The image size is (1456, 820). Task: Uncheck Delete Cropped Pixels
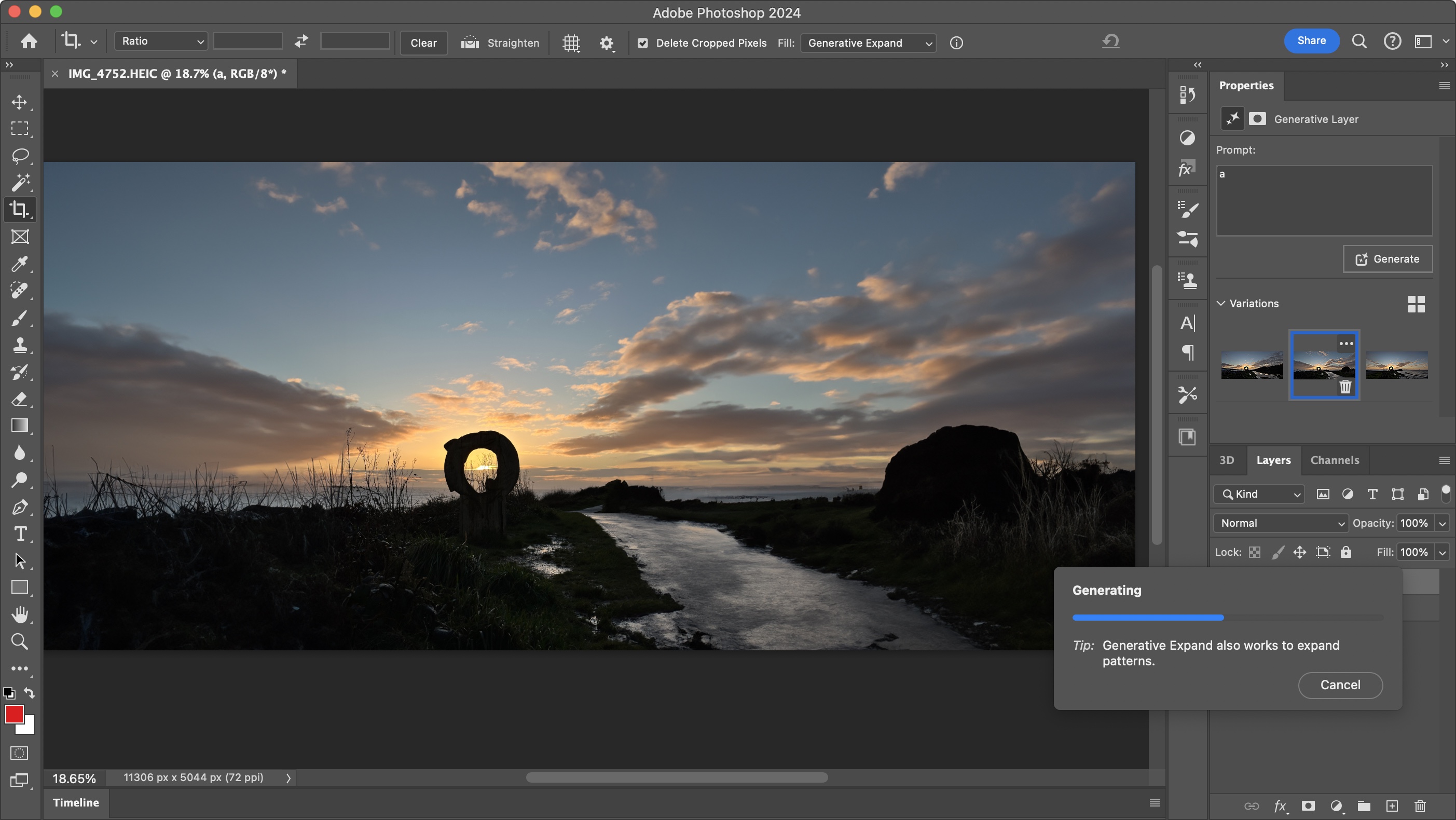643,43
